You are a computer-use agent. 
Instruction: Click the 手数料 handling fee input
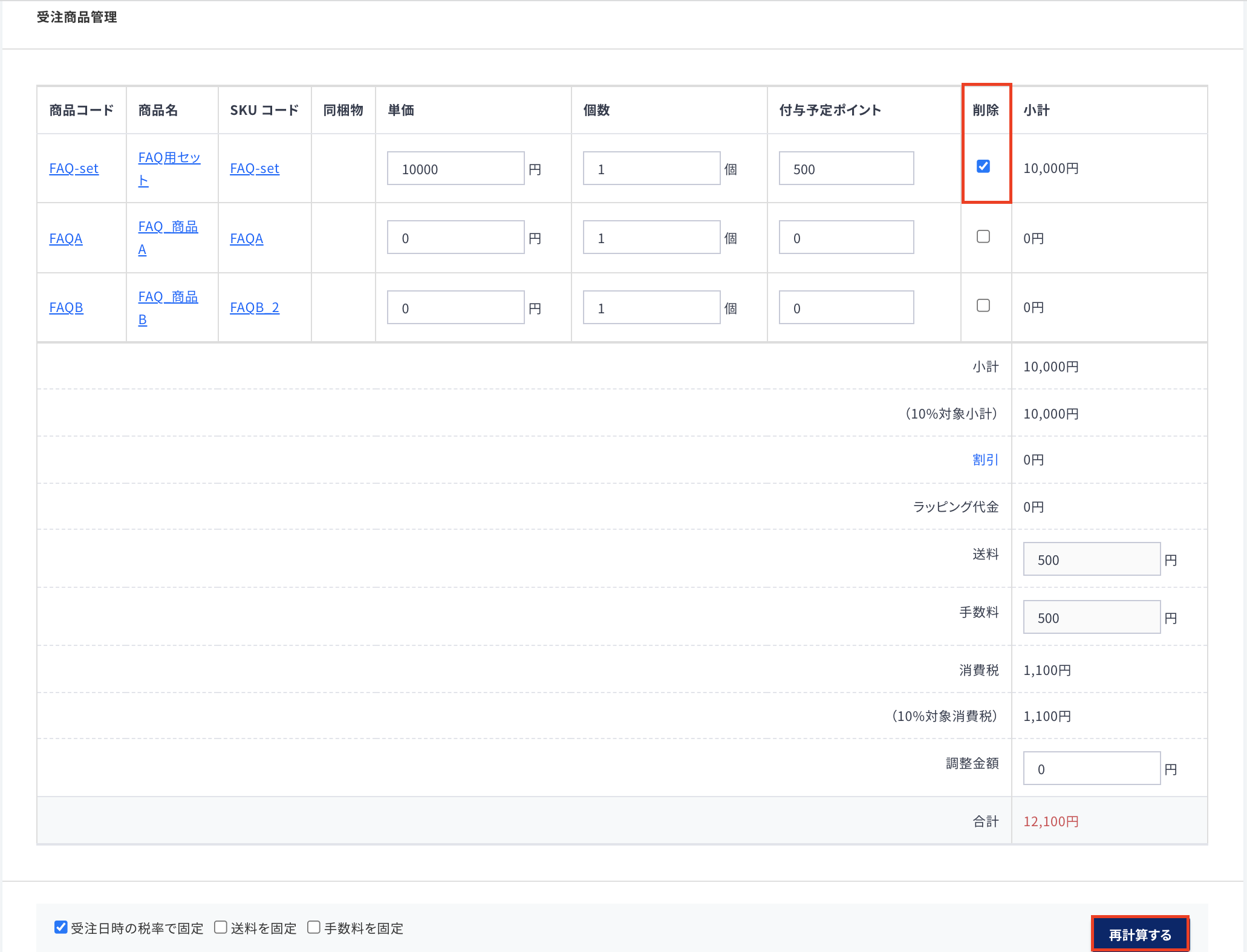[x=1092, y=617]
